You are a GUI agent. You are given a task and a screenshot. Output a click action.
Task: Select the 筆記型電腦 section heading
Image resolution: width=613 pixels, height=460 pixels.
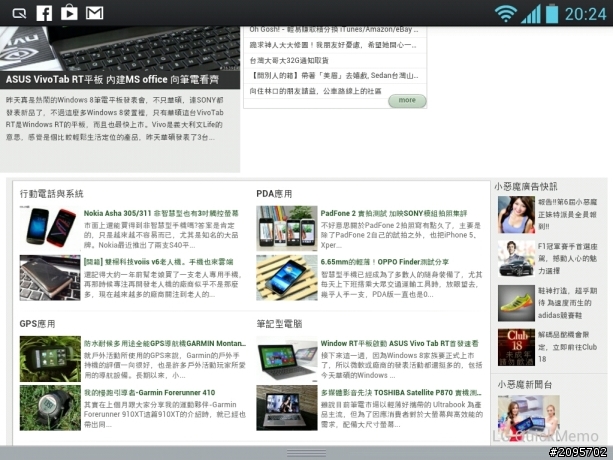click(279, 324)
